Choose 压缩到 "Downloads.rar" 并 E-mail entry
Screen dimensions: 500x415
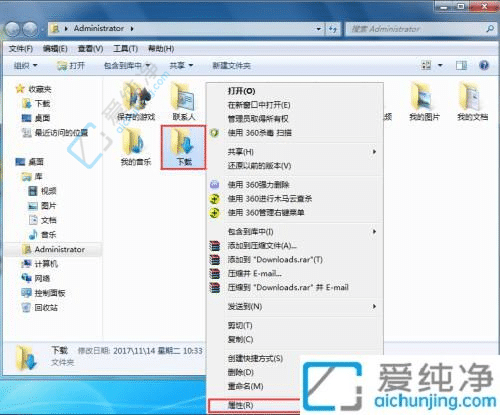[x=295, y=287]
